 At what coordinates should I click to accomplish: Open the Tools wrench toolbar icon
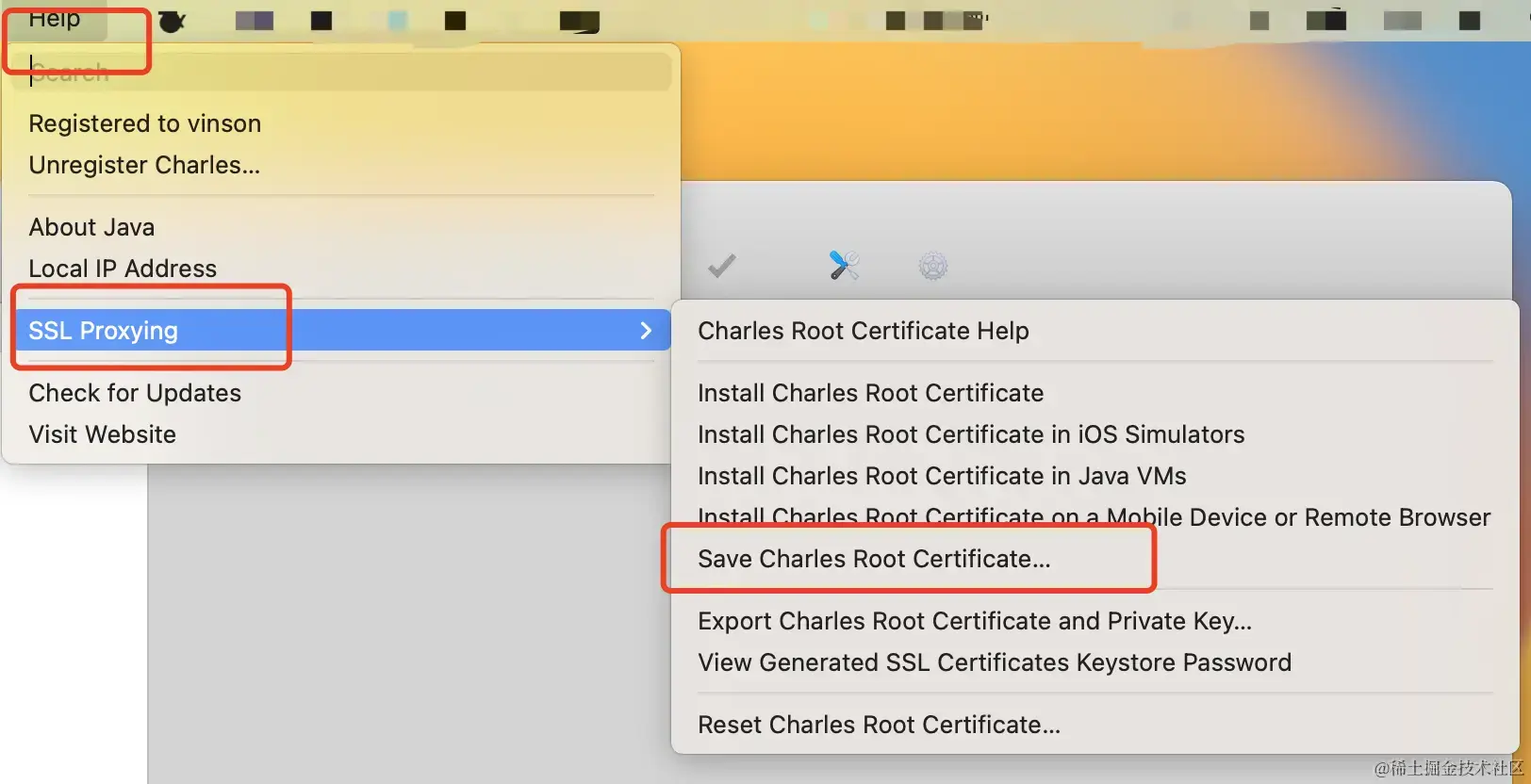click(844, 266)
